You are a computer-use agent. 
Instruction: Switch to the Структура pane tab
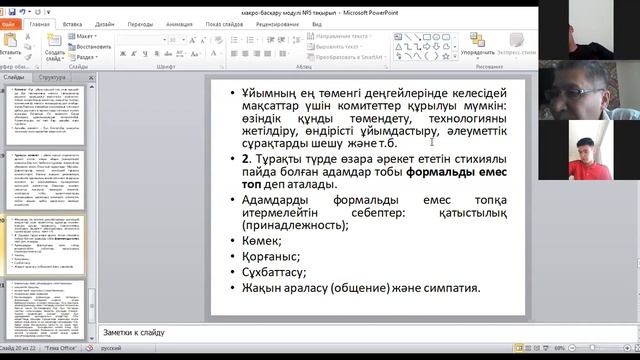52,77
